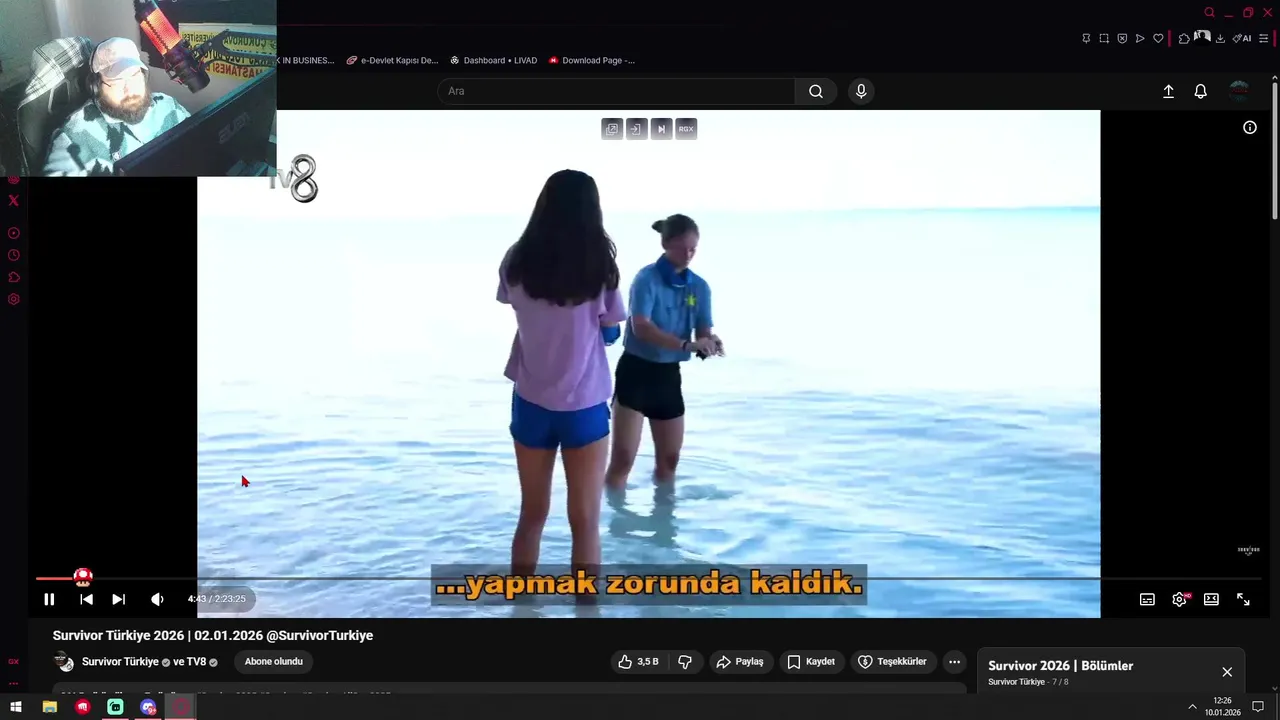Open the Windows notification center

1258,707
